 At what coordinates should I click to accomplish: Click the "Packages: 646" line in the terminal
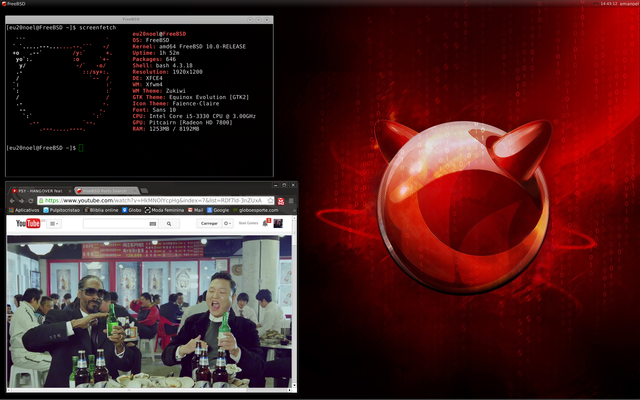tap(154, 59)
